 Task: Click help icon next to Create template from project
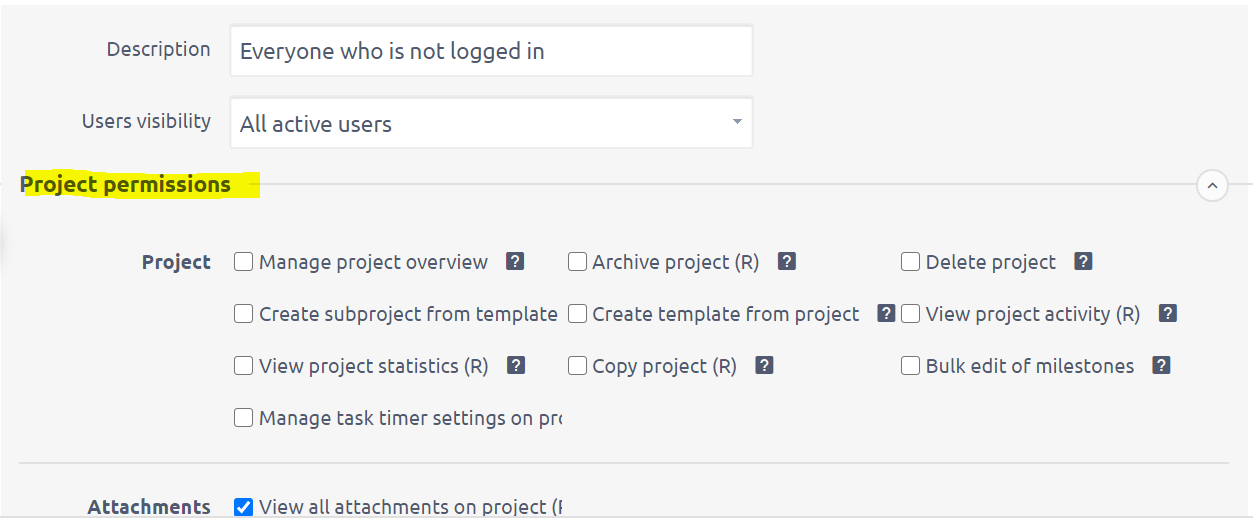[x=886, y=314]
